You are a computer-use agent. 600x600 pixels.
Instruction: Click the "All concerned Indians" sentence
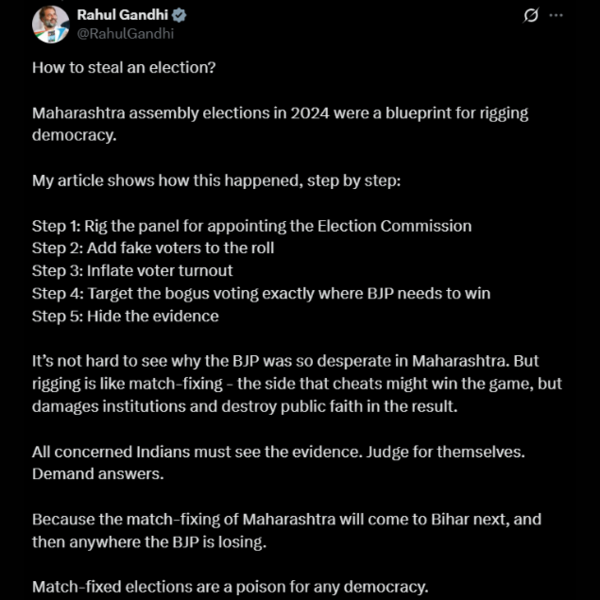pyautogui.click(x=279, y=452)
